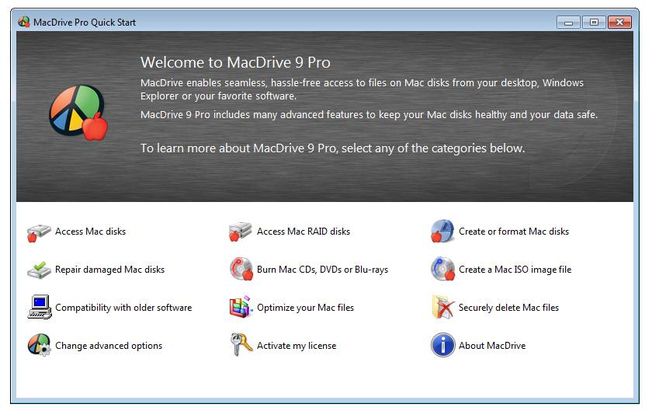659x418 pixels.
Task: Open the About MacDrive link
Action: 492,346
